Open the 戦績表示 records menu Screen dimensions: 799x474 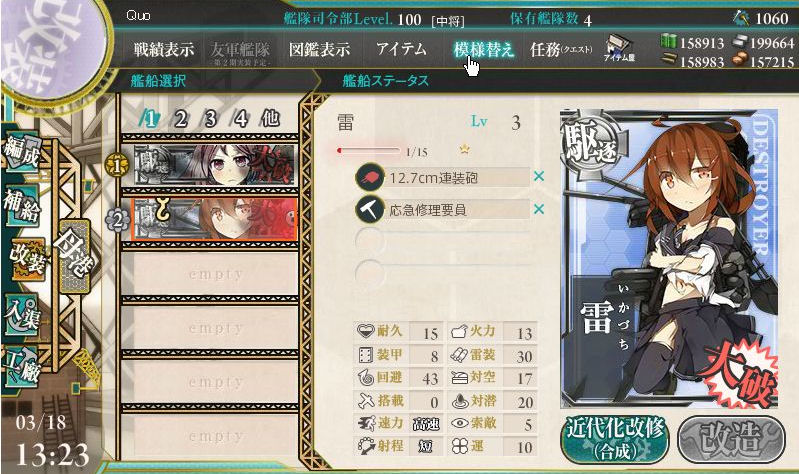(x=164, y=49)
